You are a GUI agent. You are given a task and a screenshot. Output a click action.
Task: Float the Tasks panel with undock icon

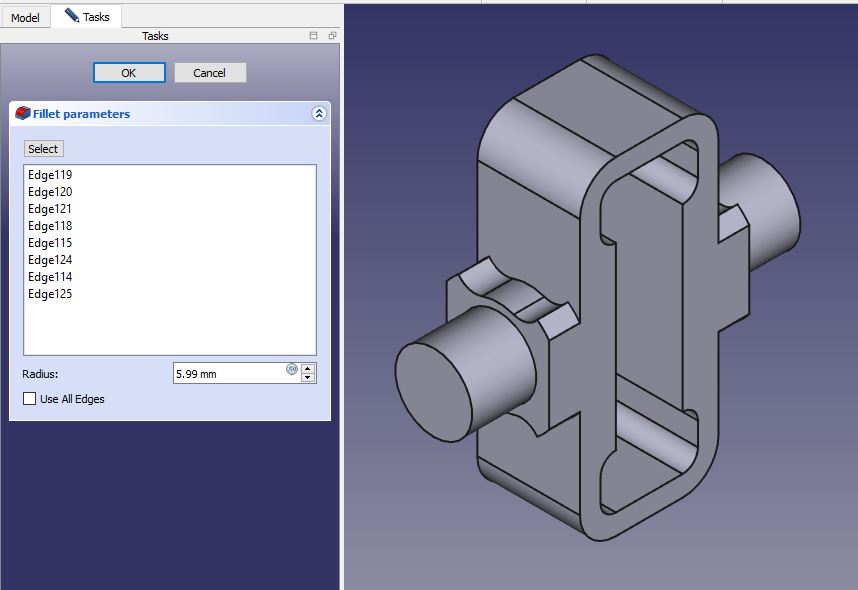(x=332, y=36)
